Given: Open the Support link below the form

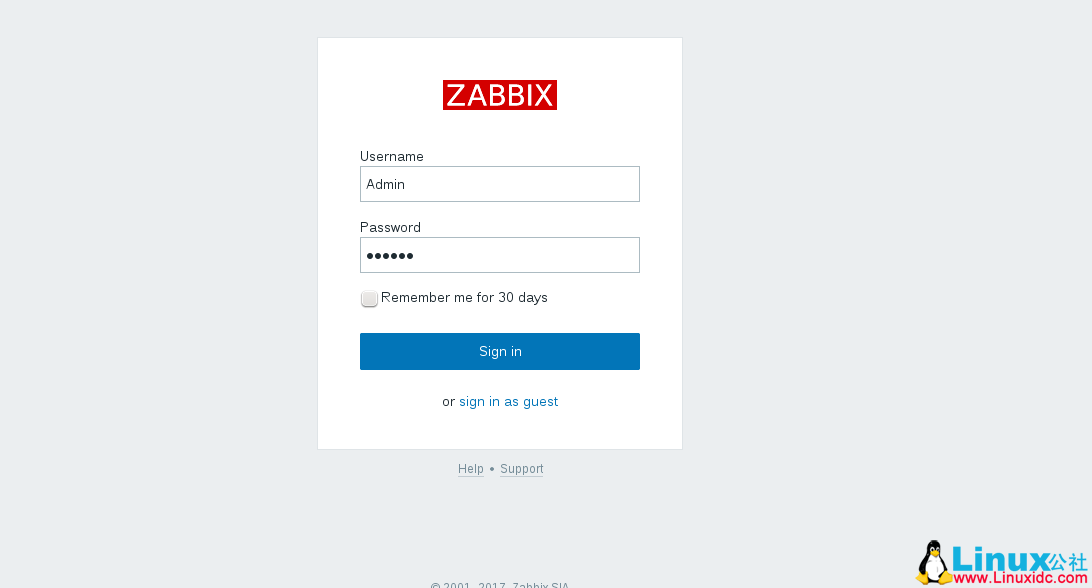Looking at the screenshot, I should [x=521, y=469].
